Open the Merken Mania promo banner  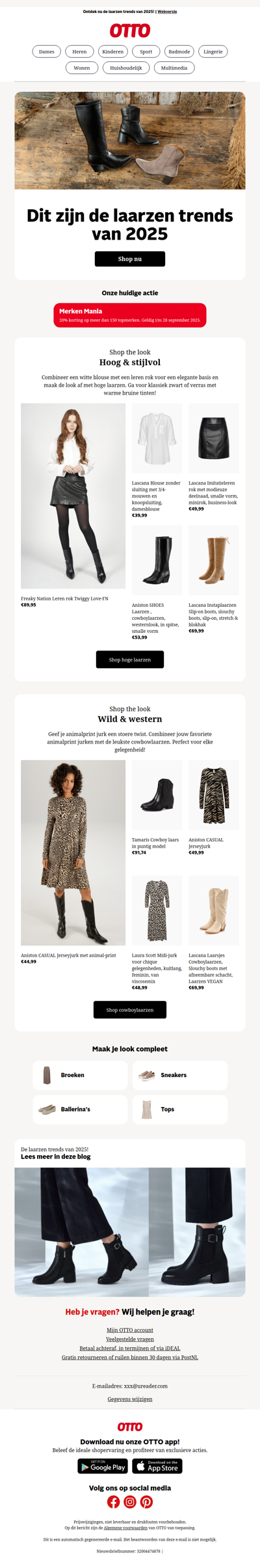pos(130,315)
